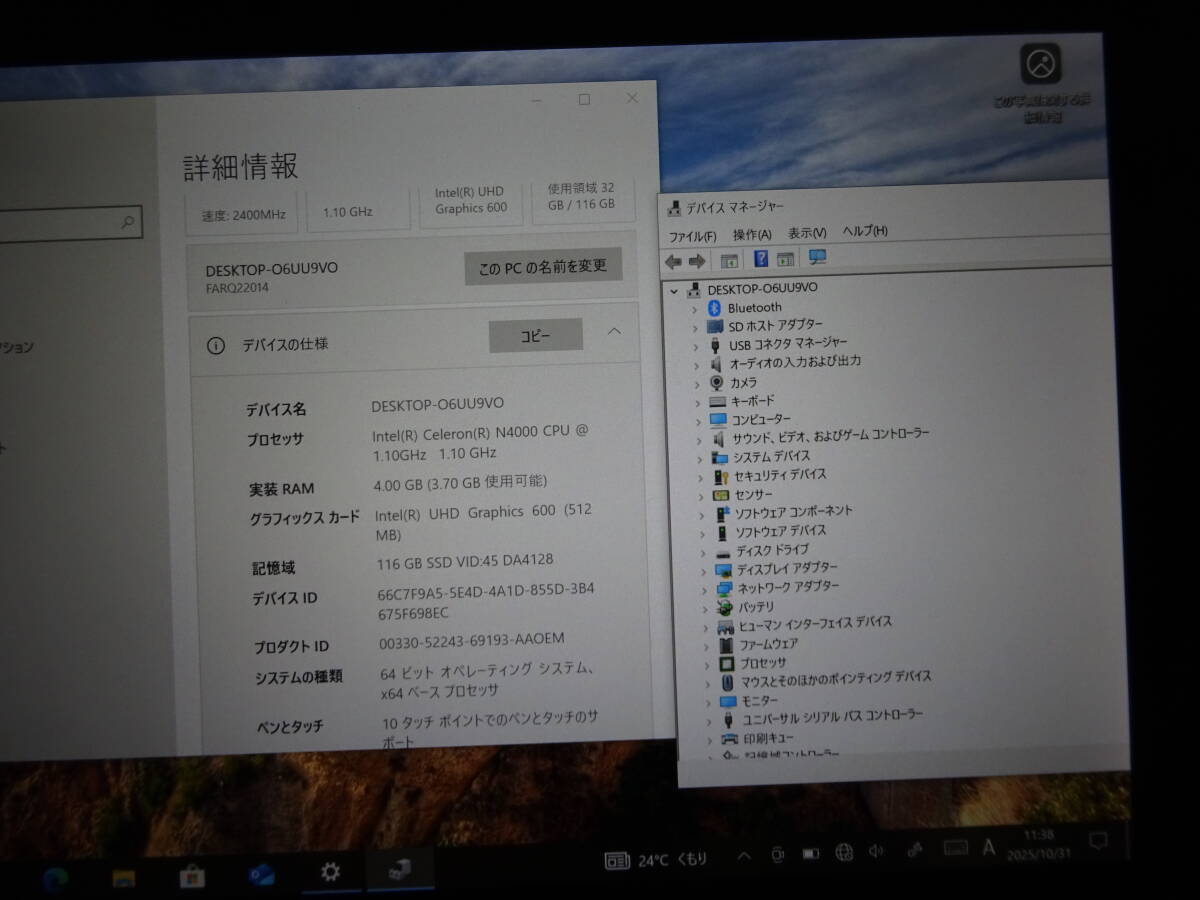The width and height of the screenshot is (1200, 900).
Task: Click the センサー icon in the tree
Action: (x=721, y=495)
